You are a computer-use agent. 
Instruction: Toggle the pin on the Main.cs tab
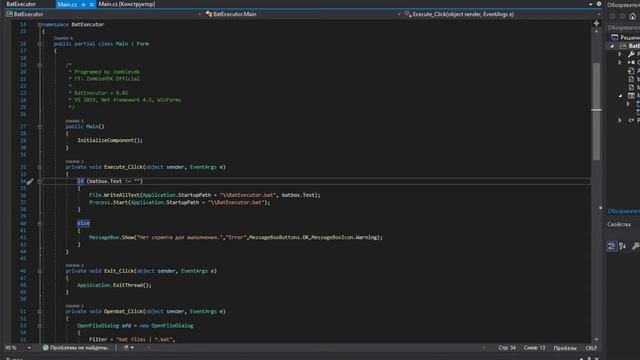(83, 4)
